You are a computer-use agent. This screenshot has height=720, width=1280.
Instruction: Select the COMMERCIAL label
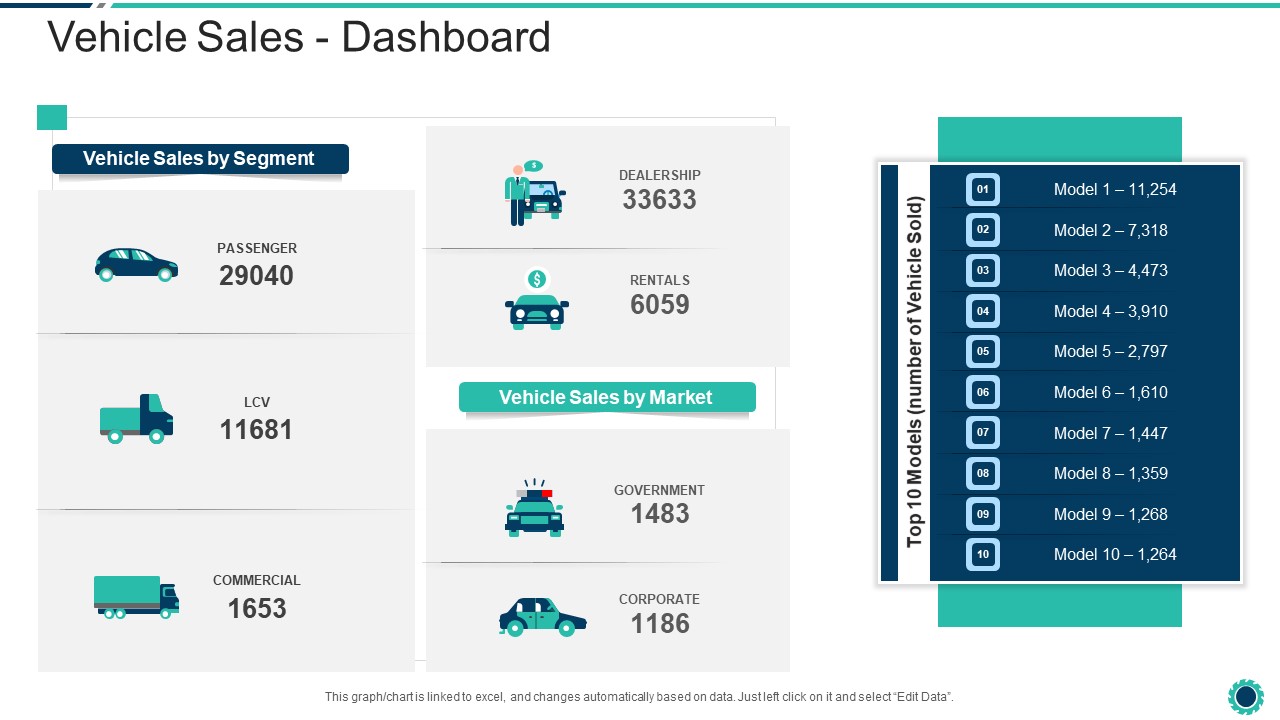257,580
